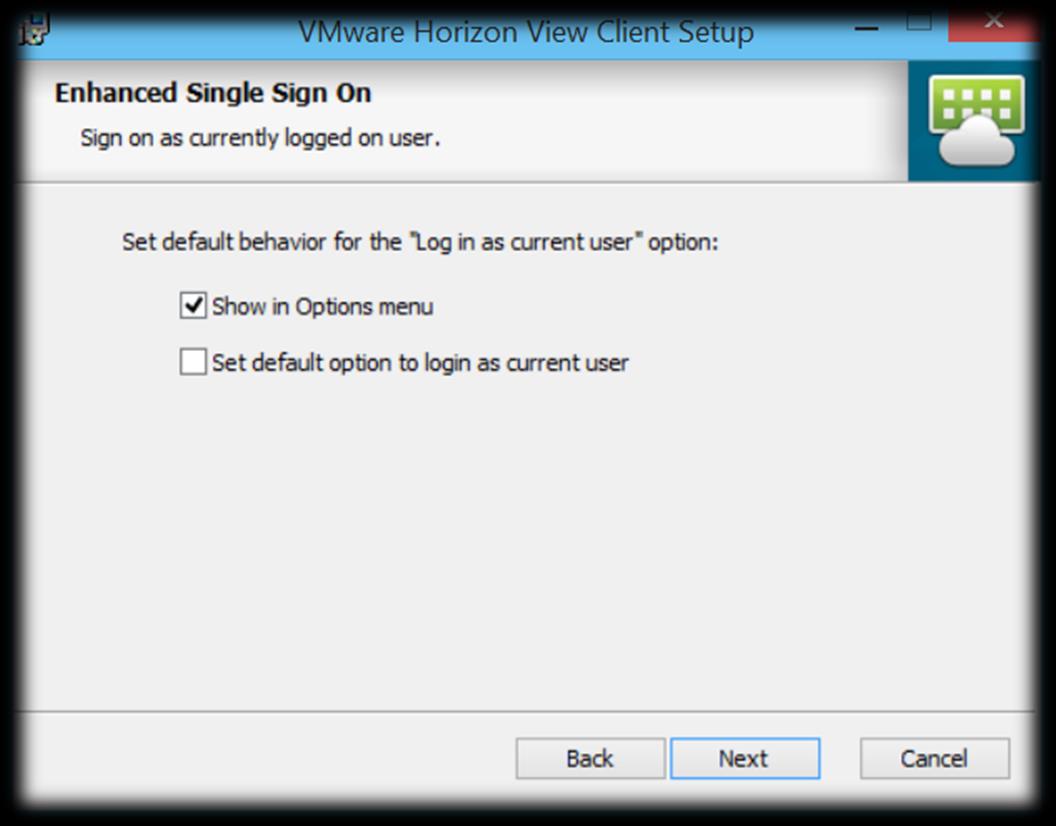Minimize the Horizon View Client Setup window

tap(867, 28)
